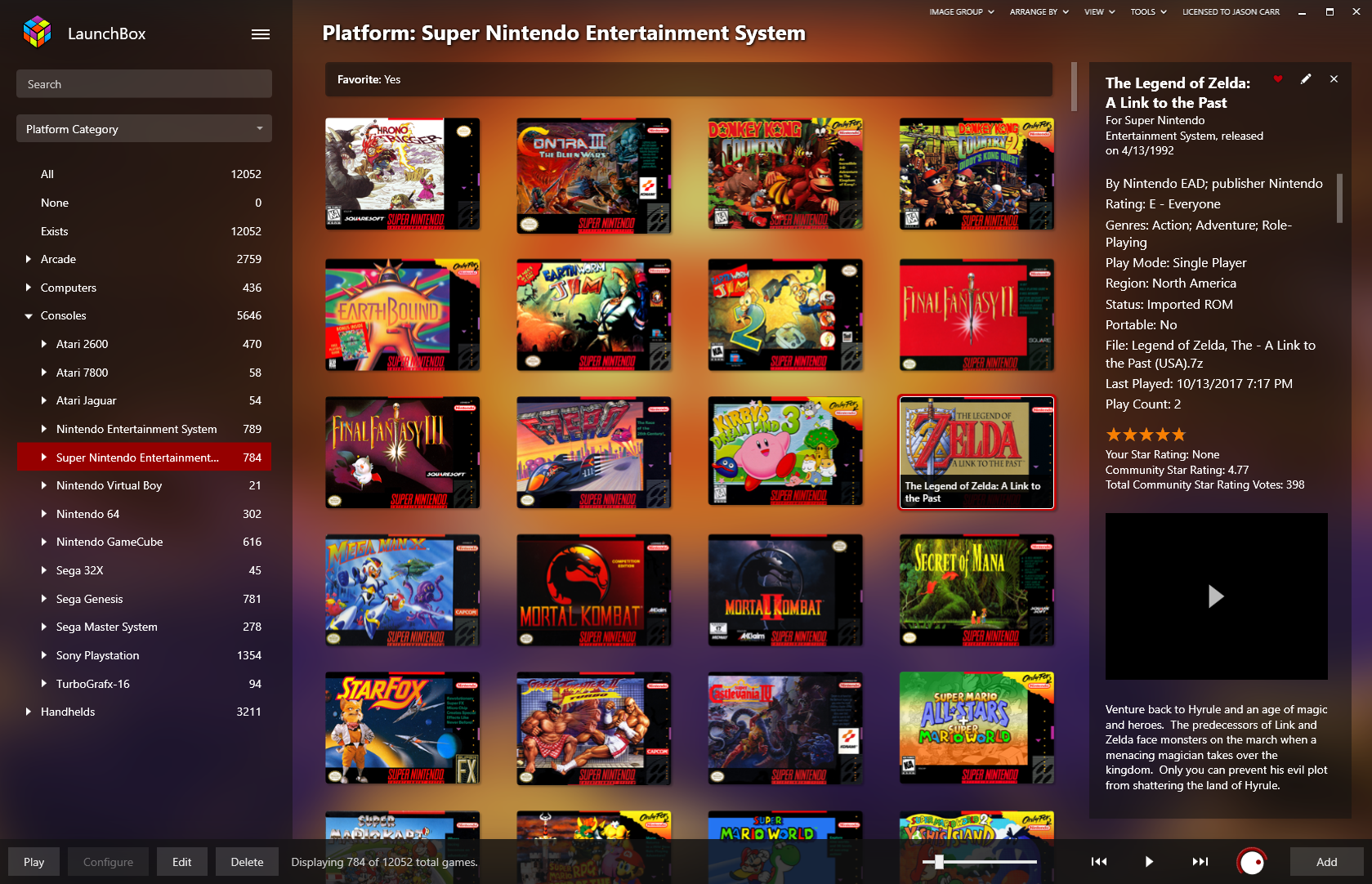Viewport: 1372px width, 884px height.
Task: Click the Configure button
Action: (x=108, y=862)
